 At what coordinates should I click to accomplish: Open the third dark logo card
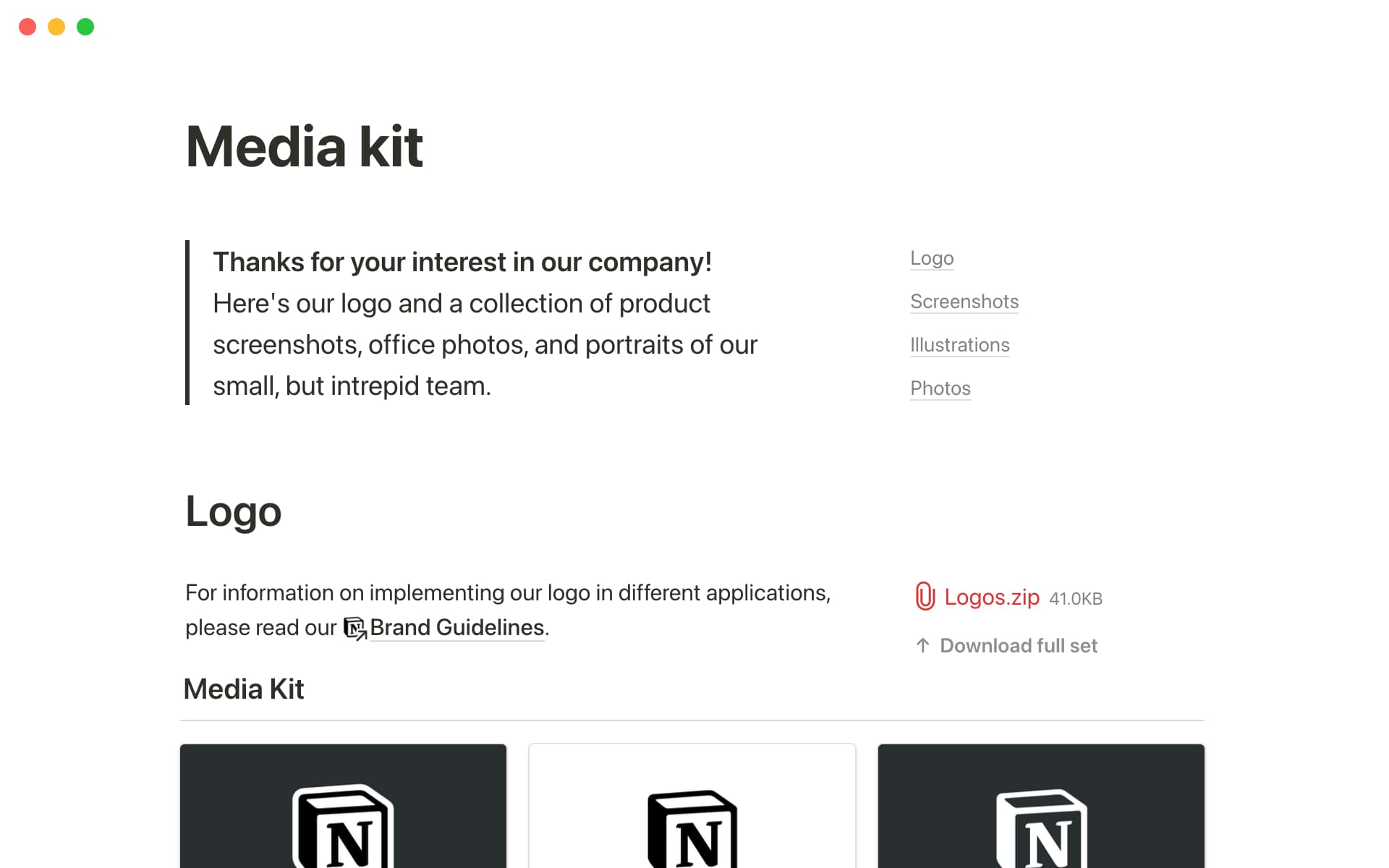click(1040, 806)
